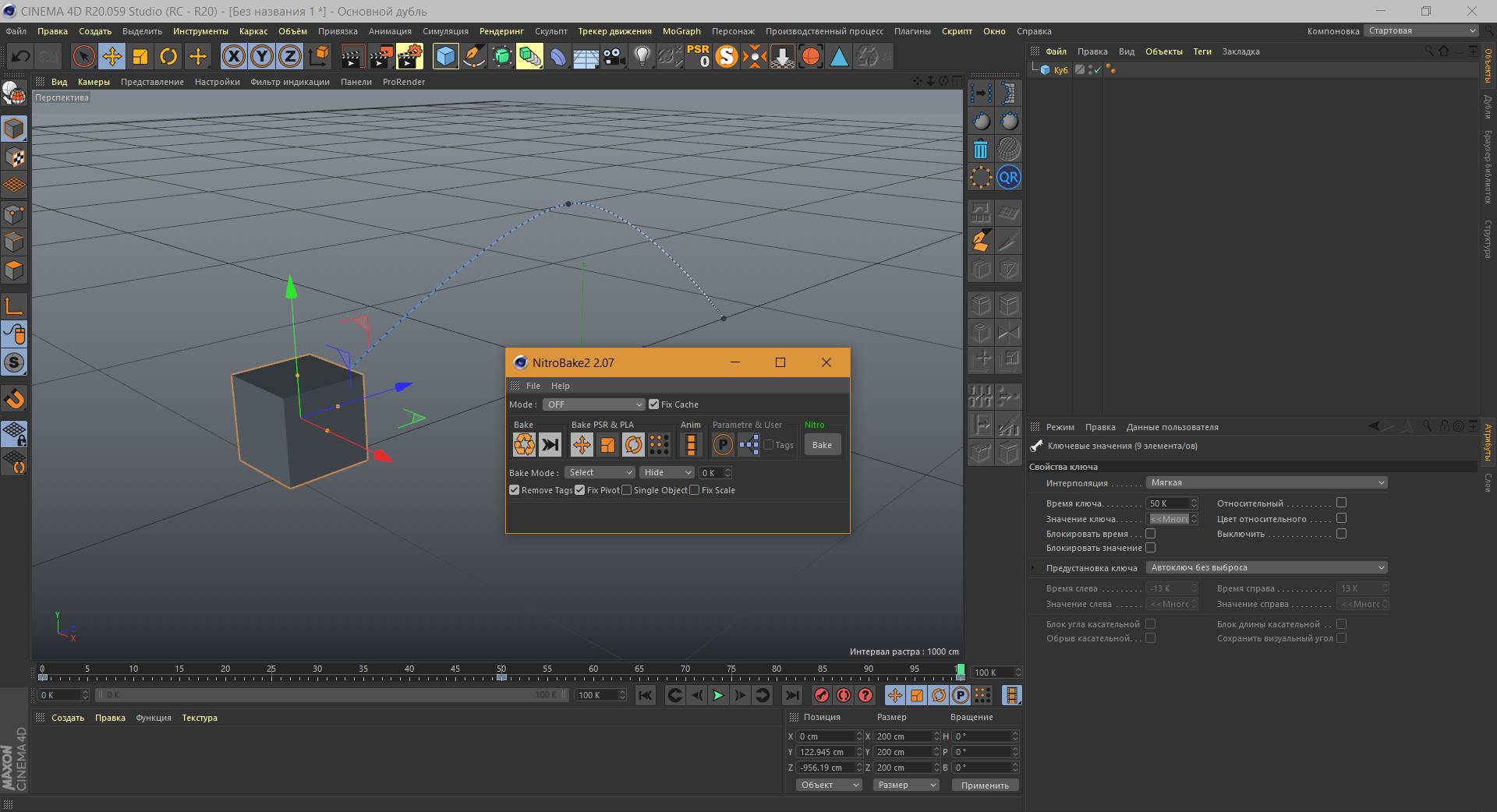The width and height of the screenshot is (1497, 812).
Task: Toggle Remove Tags checkbox
Action: click(x=514, y=490)
